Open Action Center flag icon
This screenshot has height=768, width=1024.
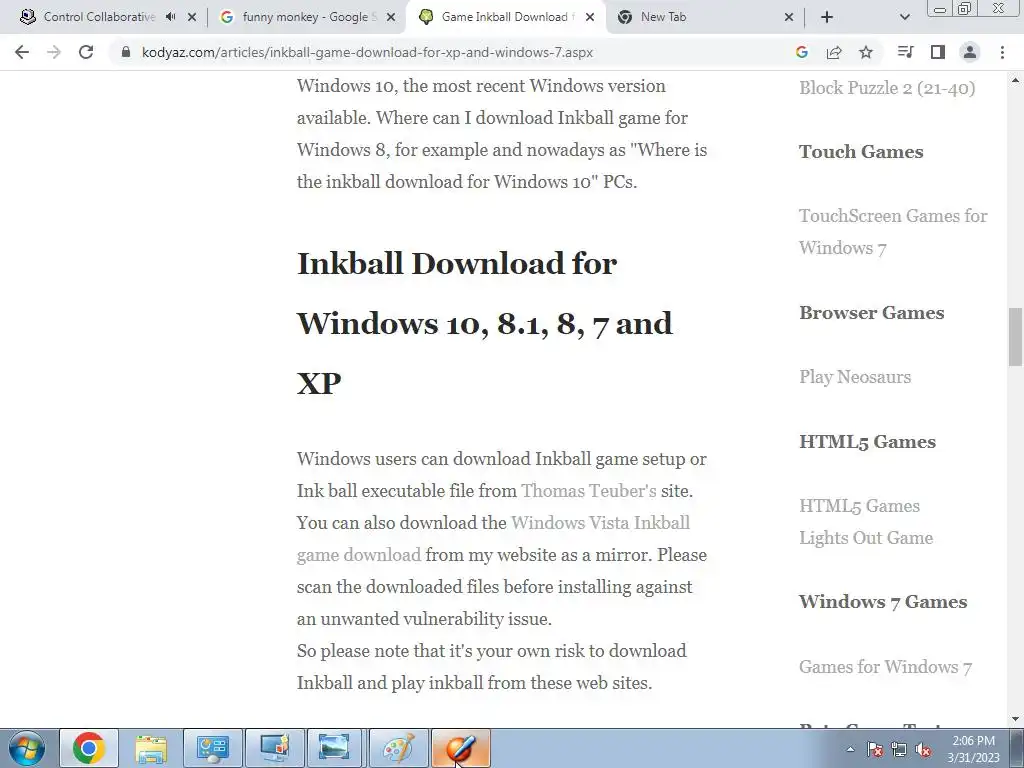click(x=875, y=749)
